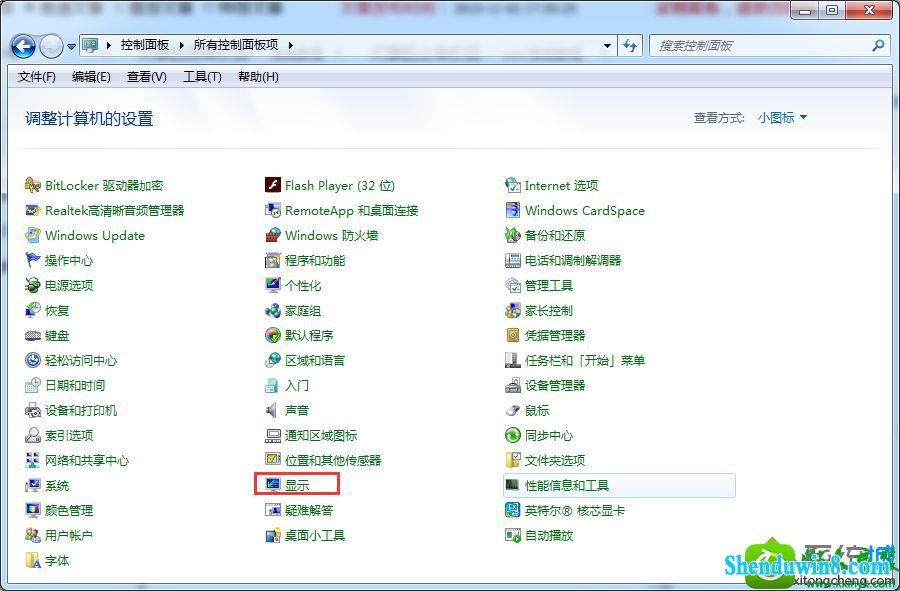Screen dimensions: 900x591
Task: Expand the address bar history dropdown arrow
Action: pyautogui.click(x=607, y=45)
